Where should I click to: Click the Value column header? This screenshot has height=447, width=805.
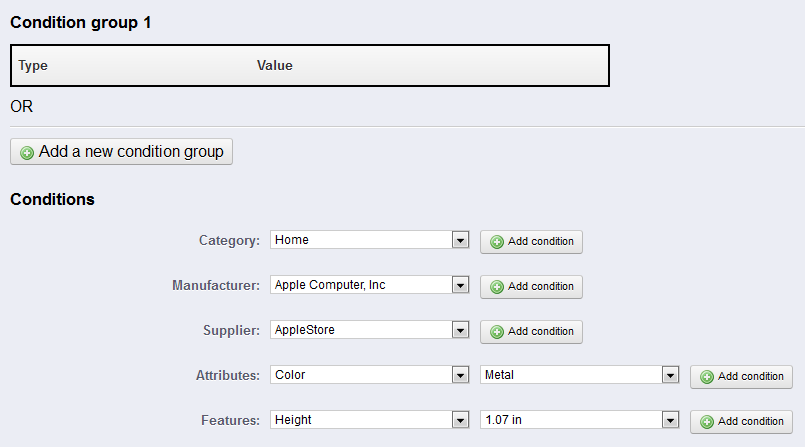tap(275, 66)
